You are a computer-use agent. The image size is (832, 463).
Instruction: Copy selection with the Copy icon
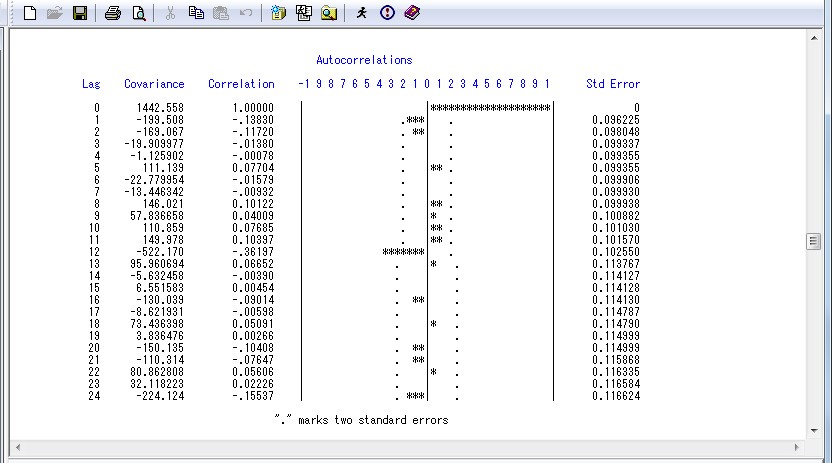click(196, 13)
